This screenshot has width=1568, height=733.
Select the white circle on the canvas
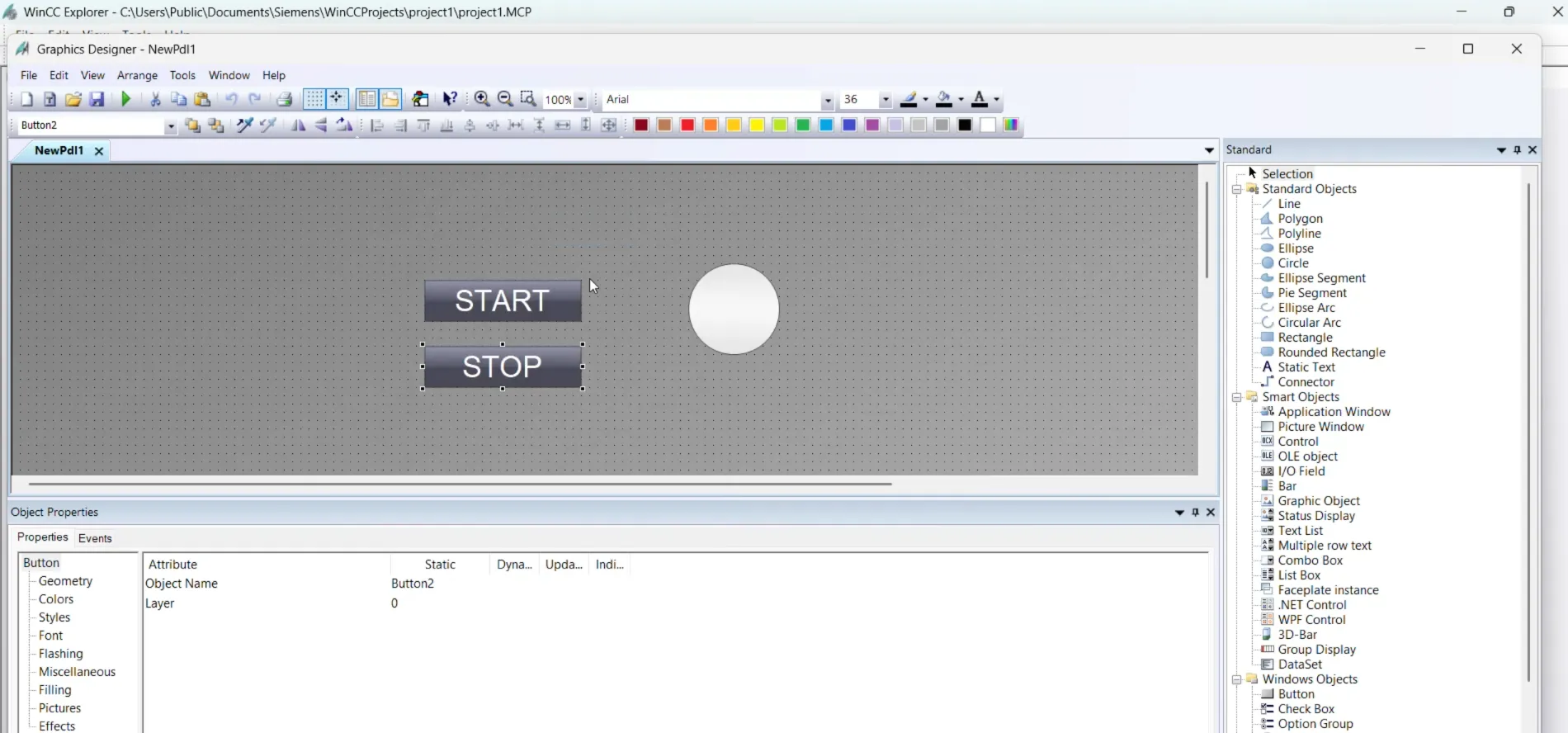(734, 310)
